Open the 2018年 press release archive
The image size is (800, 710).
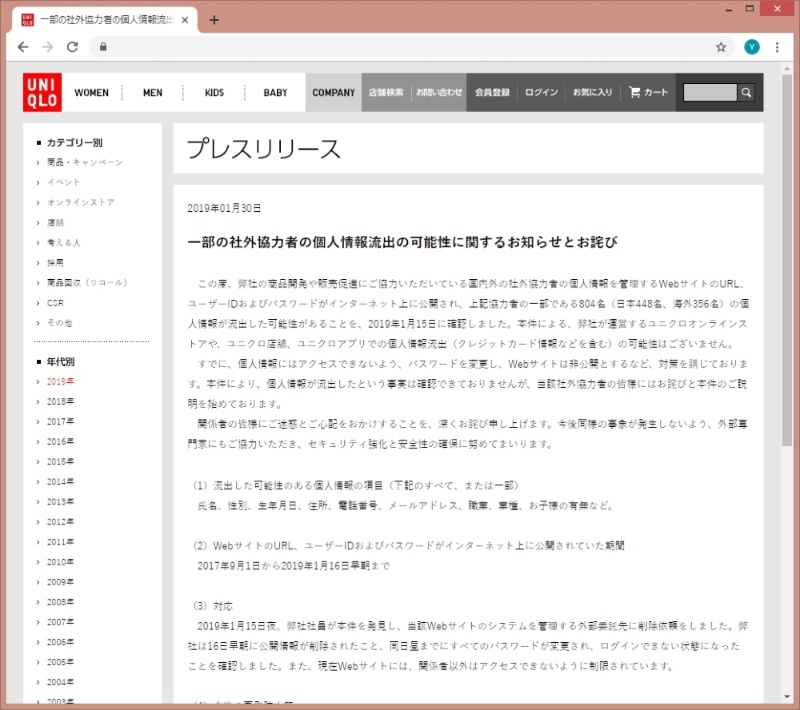pos(61,401)
